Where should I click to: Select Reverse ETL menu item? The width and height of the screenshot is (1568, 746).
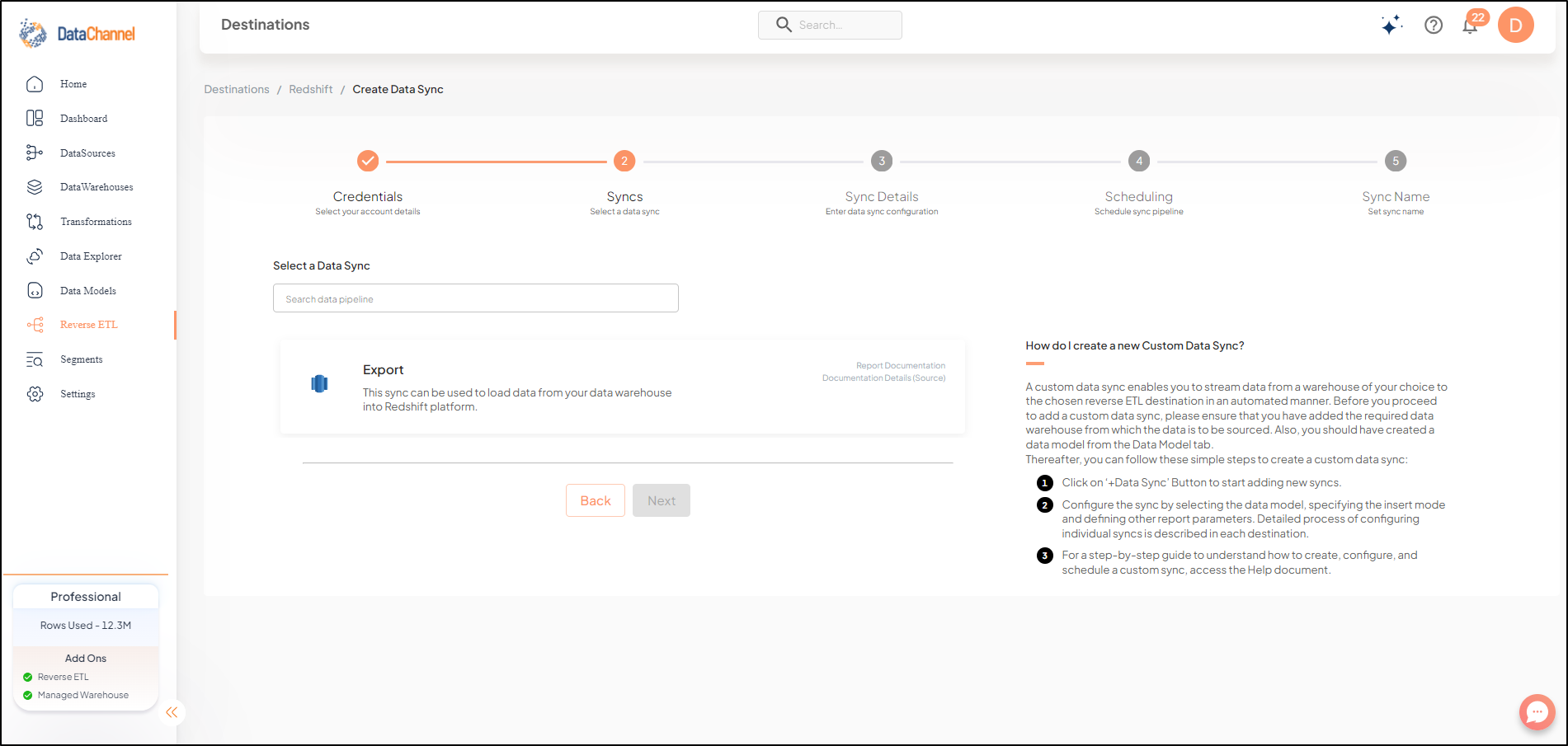(x=89, y=325)
